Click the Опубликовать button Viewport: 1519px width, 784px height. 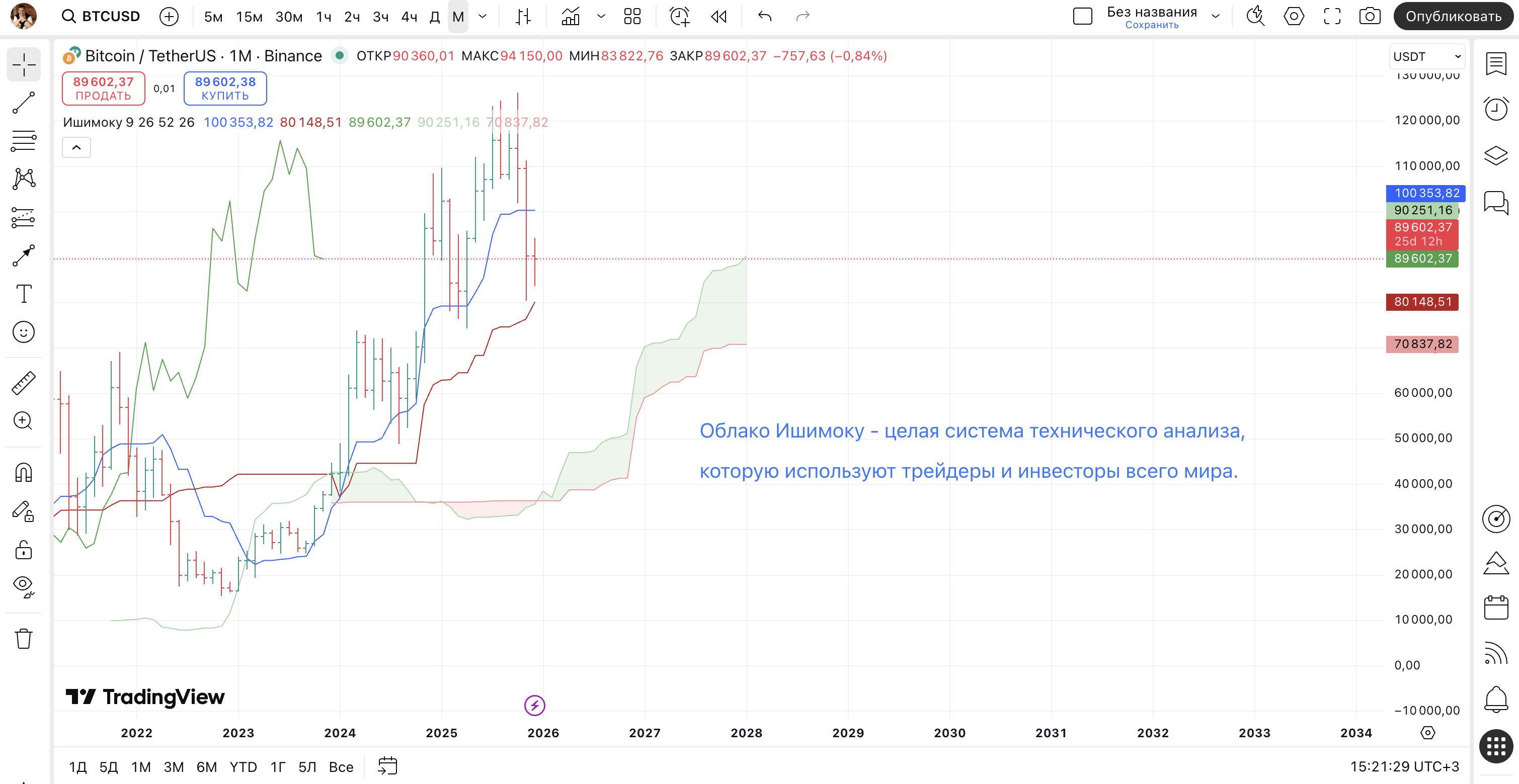pos(1453,17)
